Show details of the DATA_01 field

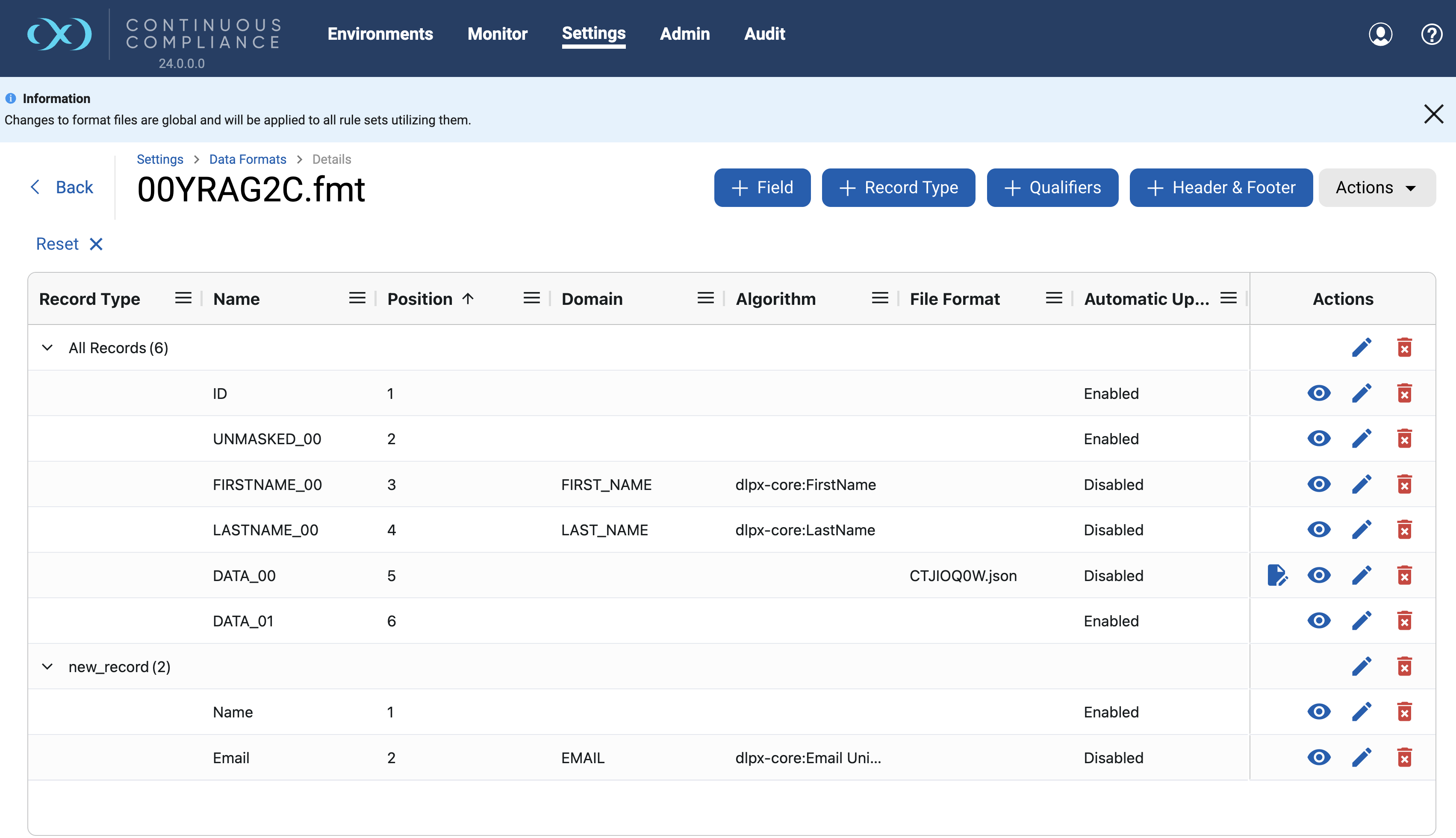coord(1319,620)
